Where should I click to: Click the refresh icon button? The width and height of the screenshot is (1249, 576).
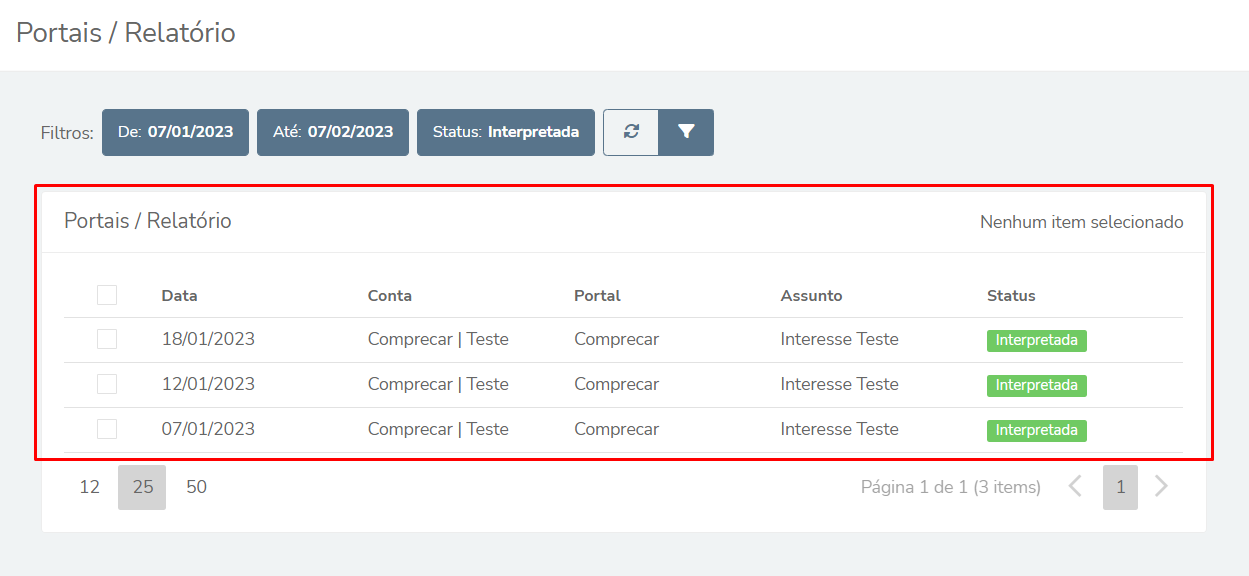pyautogui.click(x=631, y=132)
